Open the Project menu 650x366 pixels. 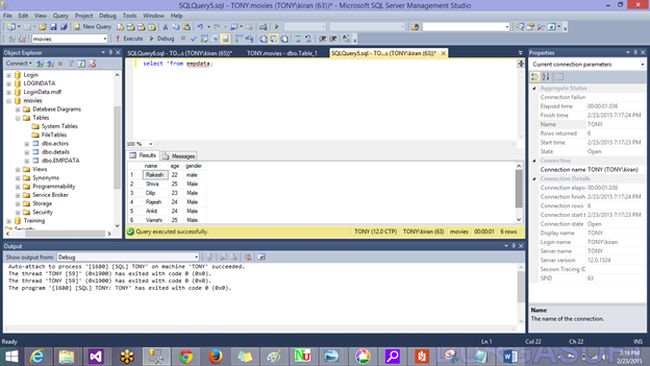(84, 15)
